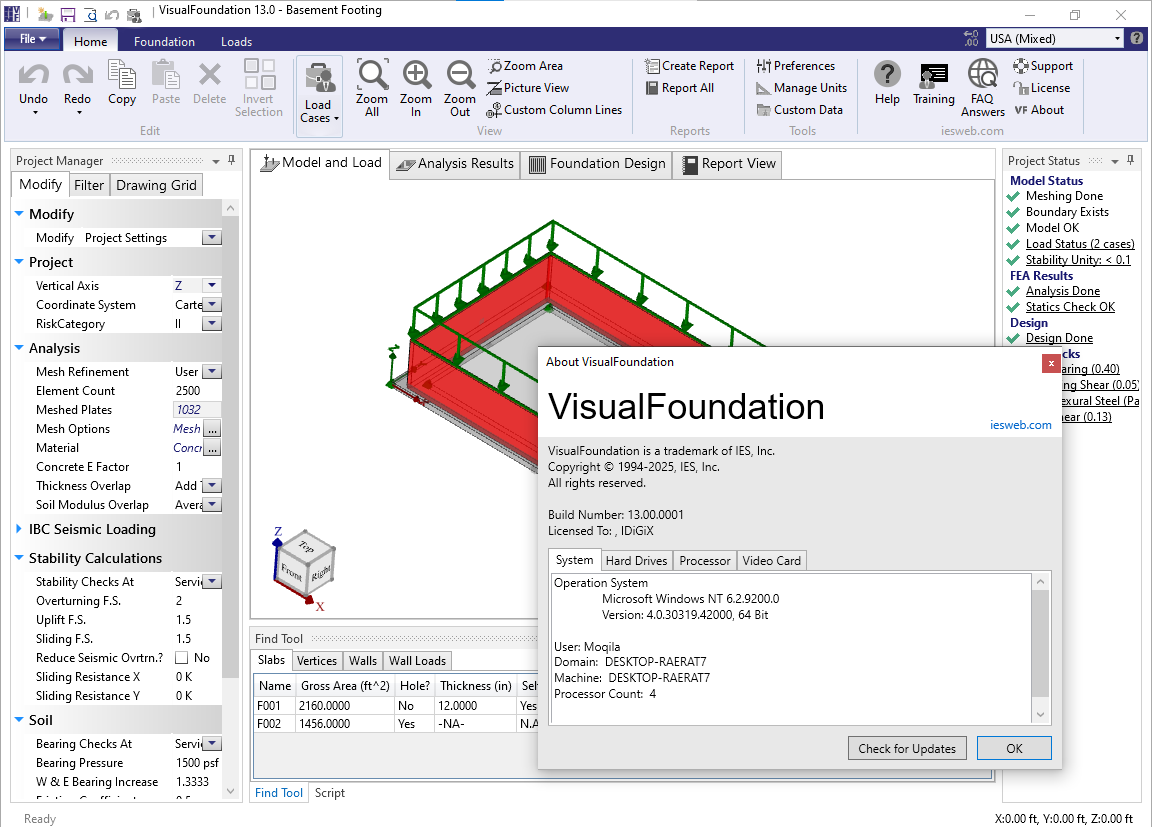Click Load Status (2 cases) link
Viewport: 1152px width, 827px height.
[x=1080, y=244]
